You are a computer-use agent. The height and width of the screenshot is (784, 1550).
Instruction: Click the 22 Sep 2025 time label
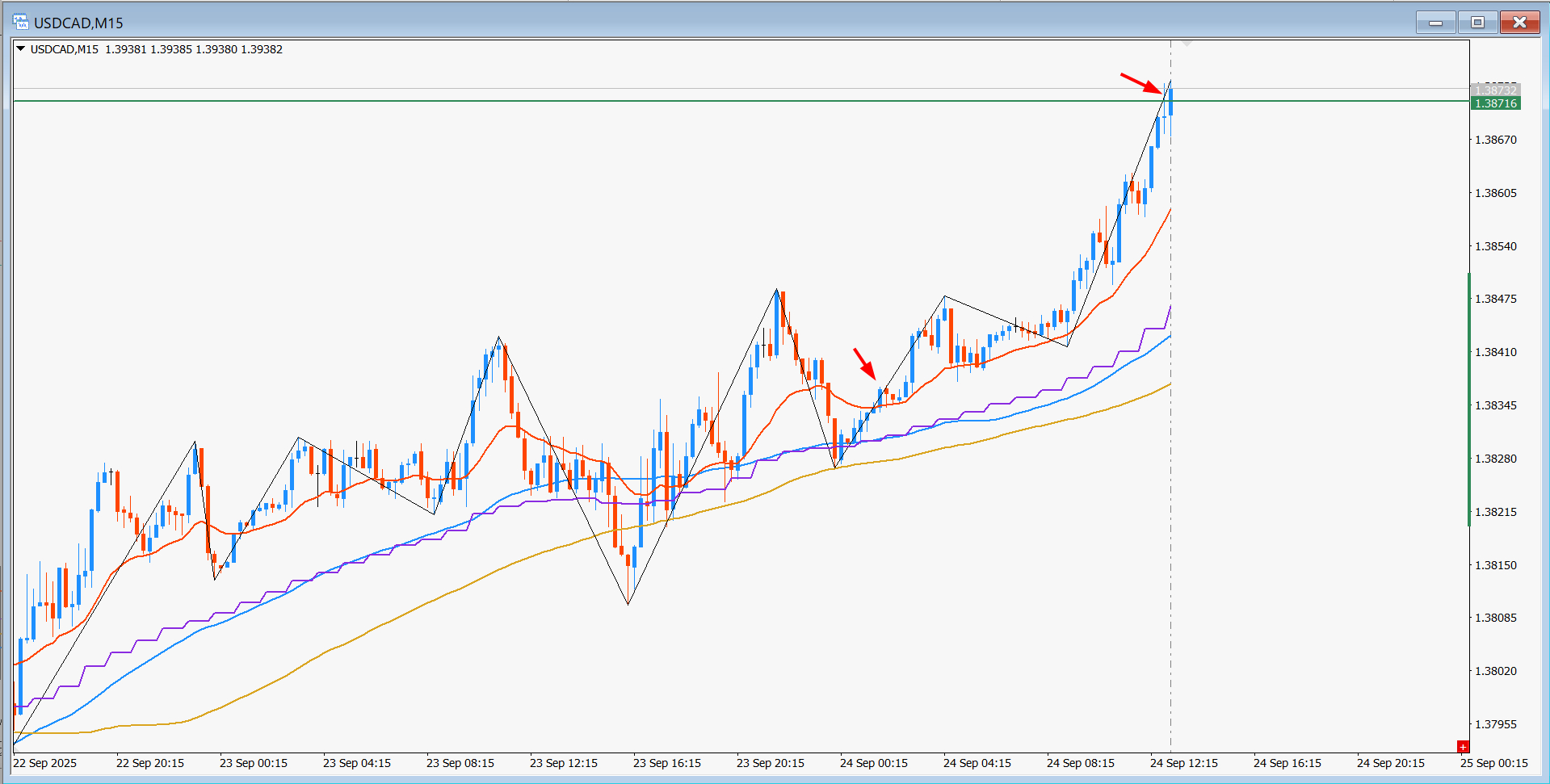45,763
